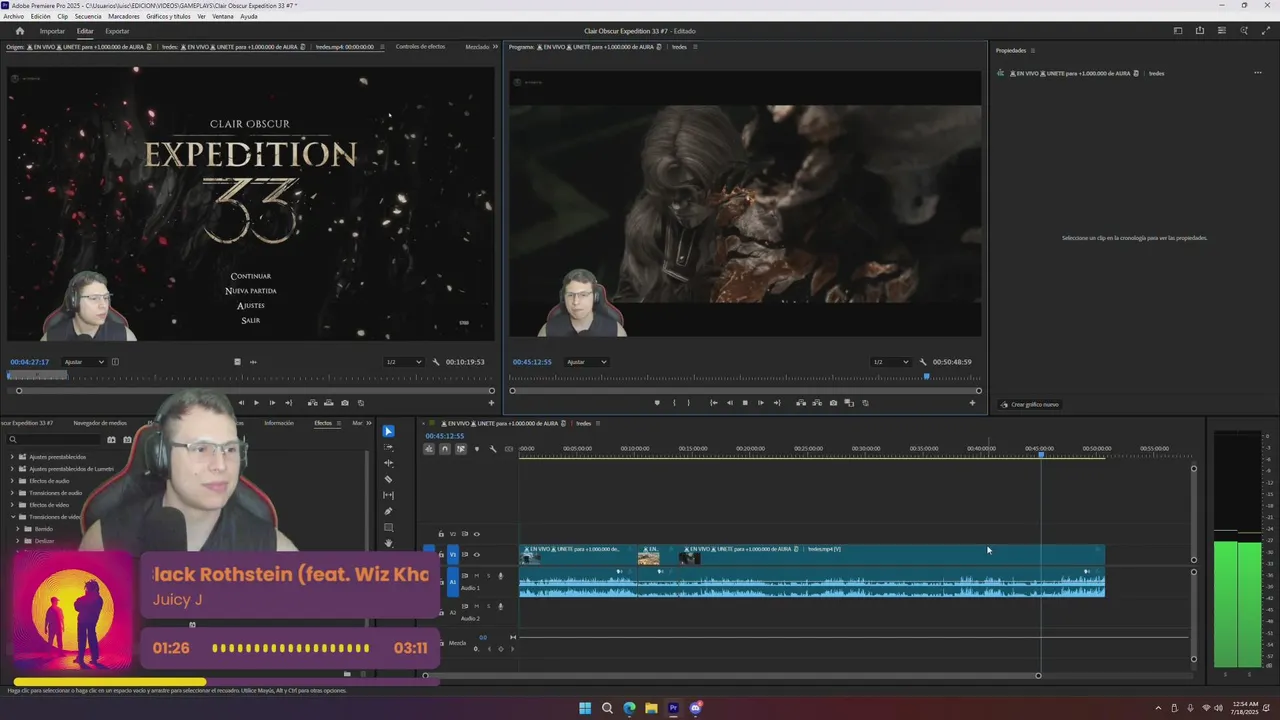This screenshot has height=720, width=1280.
Task: Step forward one frame in Program monitor
Action: (761, 403)
